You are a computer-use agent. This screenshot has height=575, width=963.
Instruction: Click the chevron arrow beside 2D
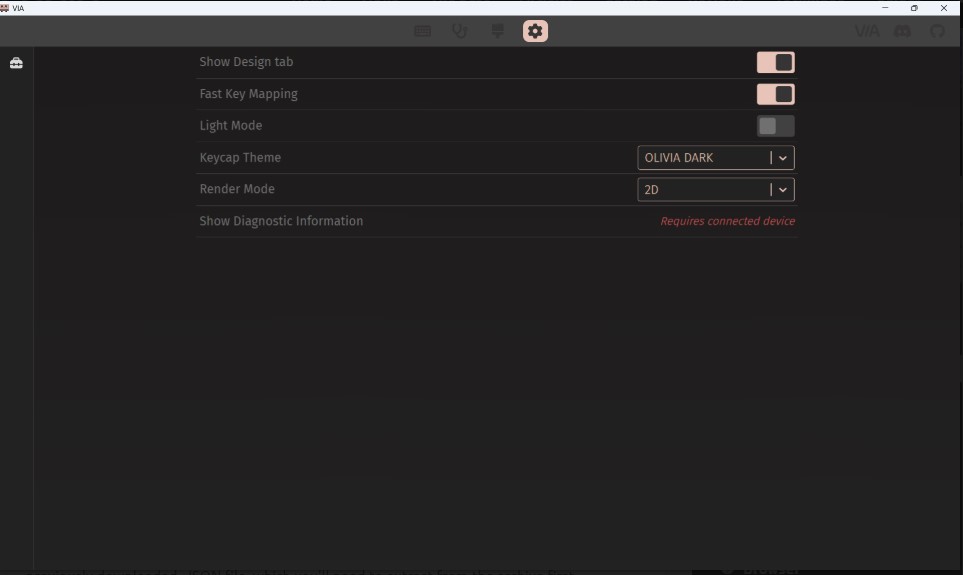tap(783, 189)
